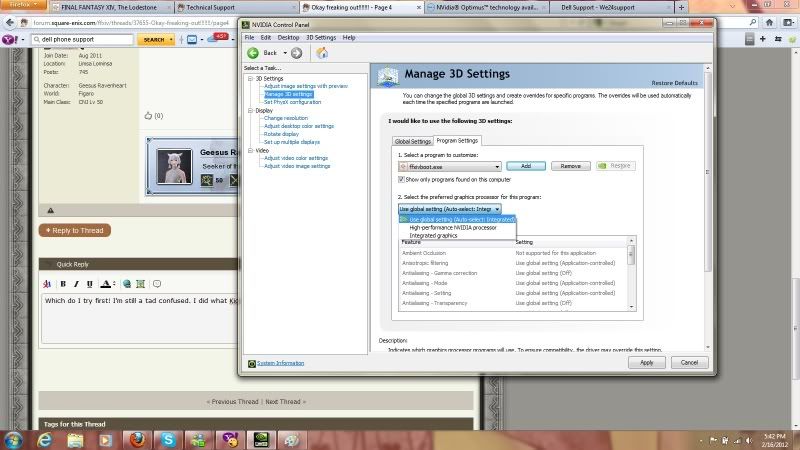The width and height of the screenshot is (800, 450).
Task: Click the NVIDIA main panel vertical scrollbar
Action: (x=707, y=207)
